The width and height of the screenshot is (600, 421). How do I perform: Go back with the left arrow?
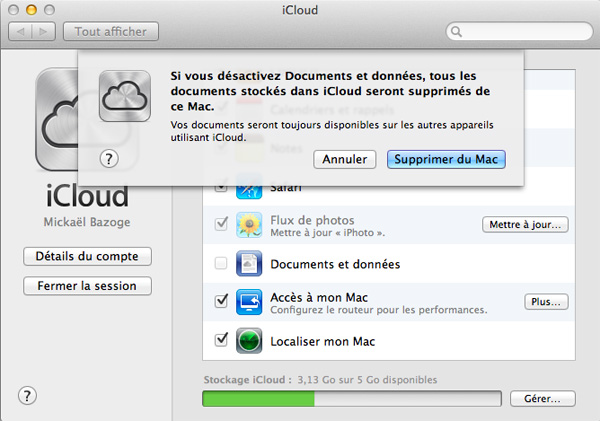pyautogui.click(x=20, y=31)
